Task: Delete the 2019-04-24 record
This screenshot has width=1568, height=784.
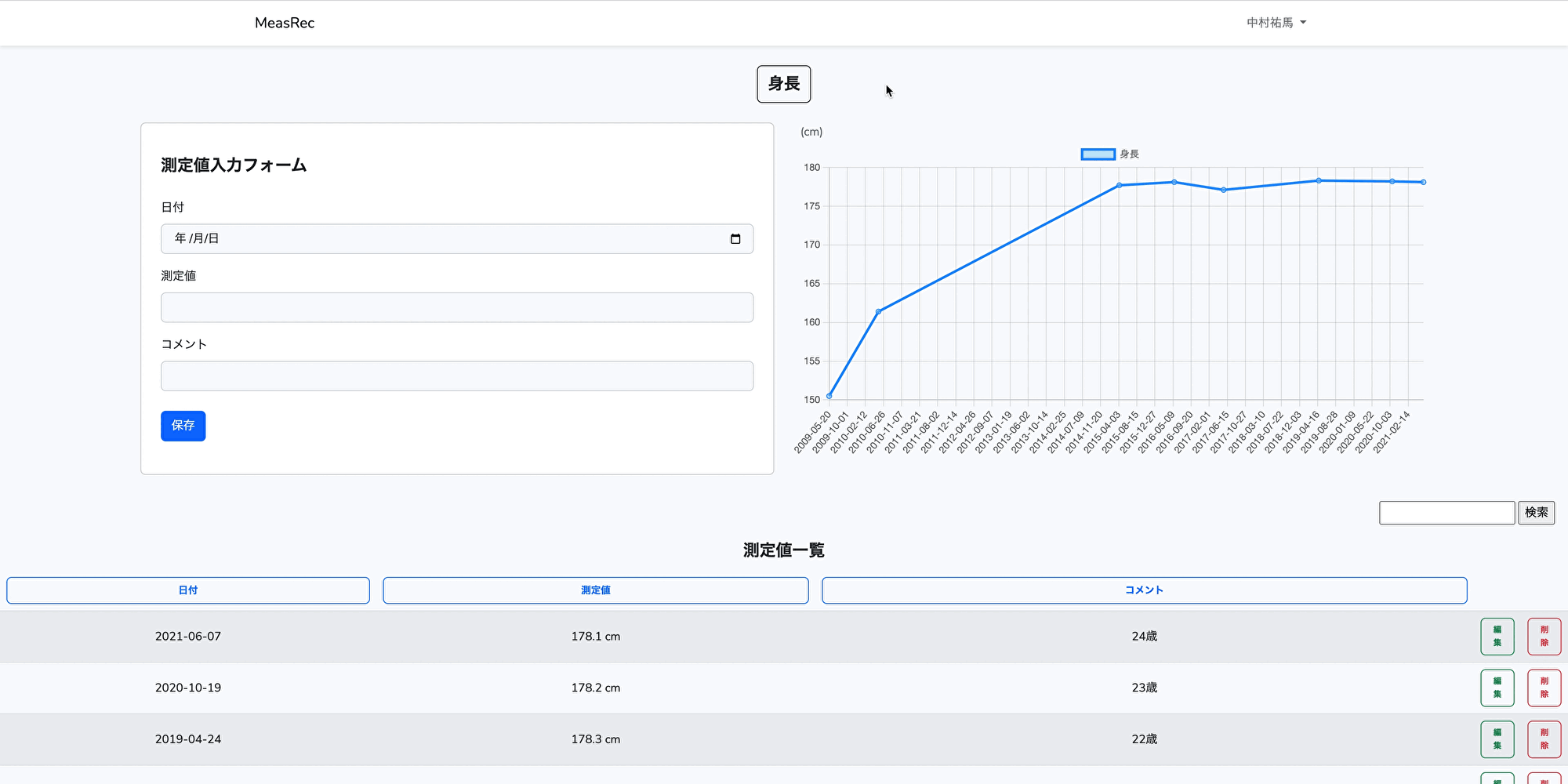Action: coord(1543,739)
